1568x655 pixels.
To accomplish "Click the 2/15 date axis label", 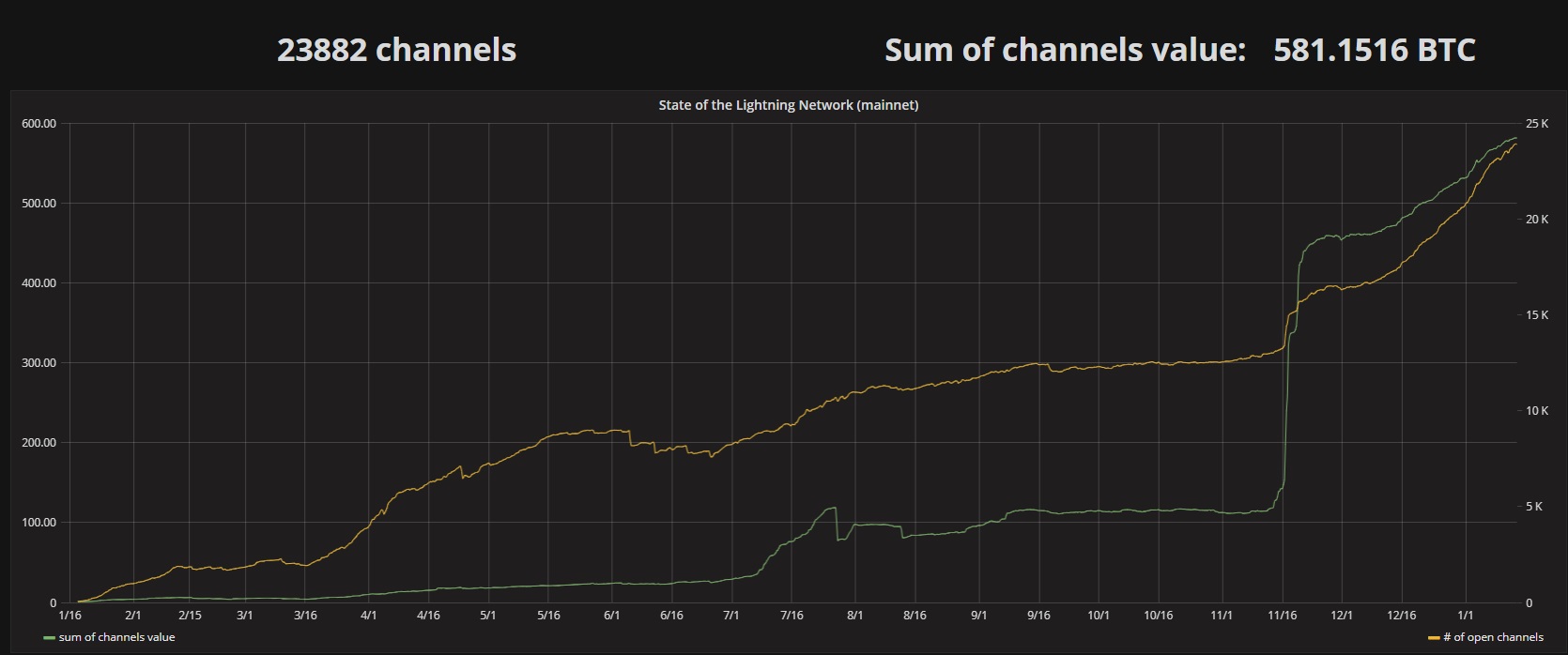I will (x=190, y=616).
